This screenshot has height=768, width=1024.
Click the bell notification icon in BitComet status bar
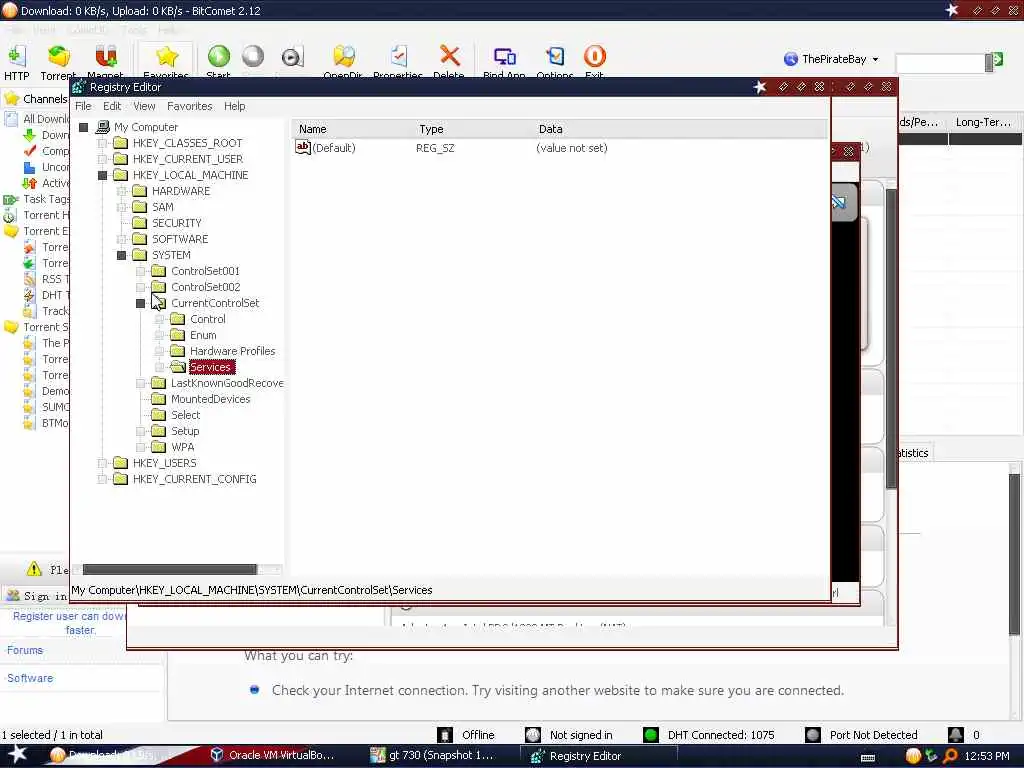[x=955, y=735]
